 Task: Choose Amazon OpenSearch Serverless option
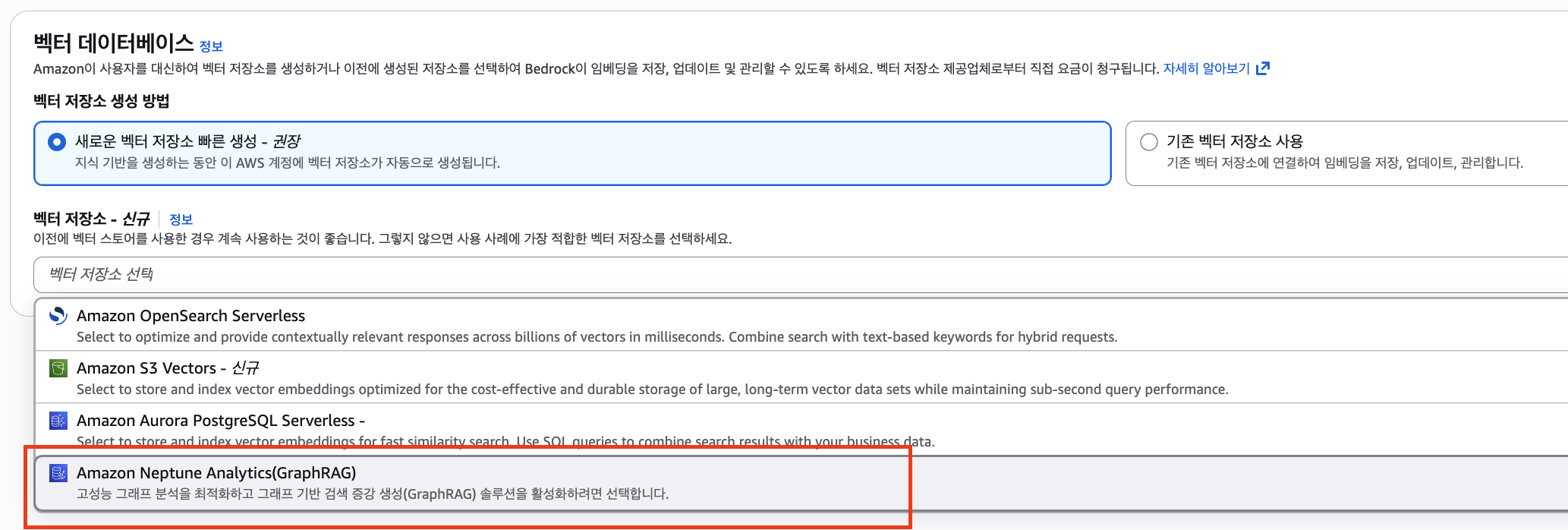coord(801,325)
